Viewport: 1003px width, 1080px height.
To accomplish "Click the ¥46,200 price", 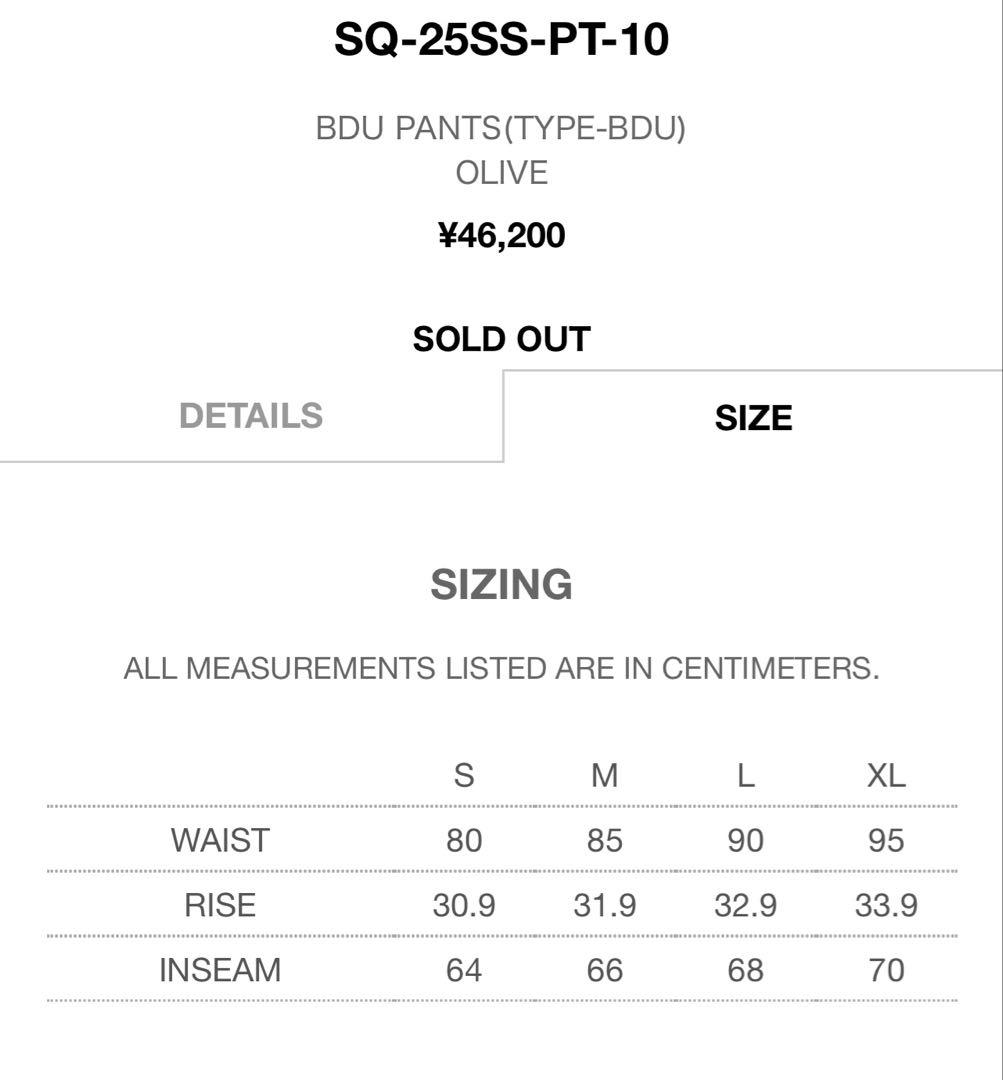I will (501, 236).
